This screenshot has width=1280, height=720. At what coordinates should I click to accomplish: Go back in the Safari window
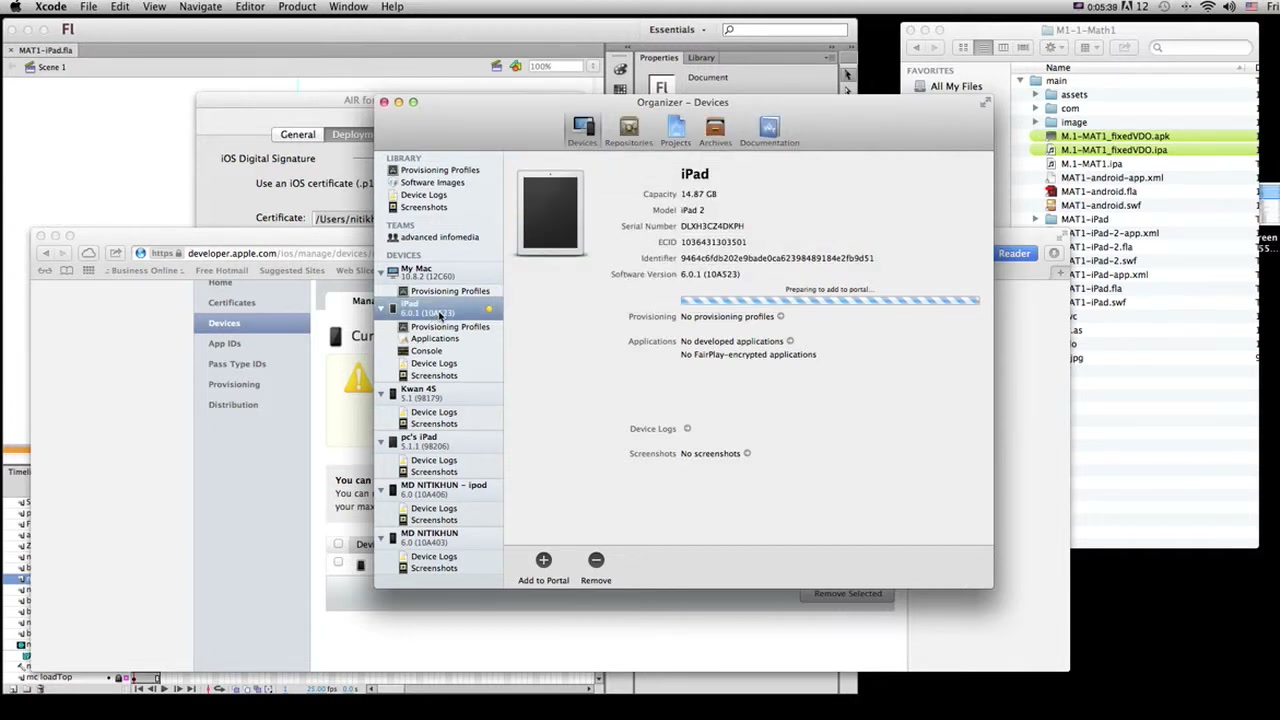tap(45, 253)
